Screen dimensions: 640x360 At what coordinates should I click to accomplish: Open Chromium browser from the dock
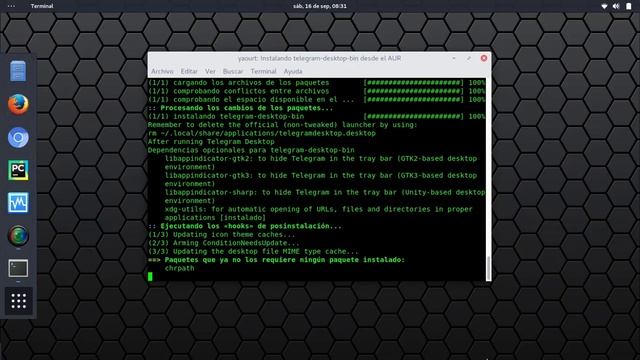click(x=18, y=138)
